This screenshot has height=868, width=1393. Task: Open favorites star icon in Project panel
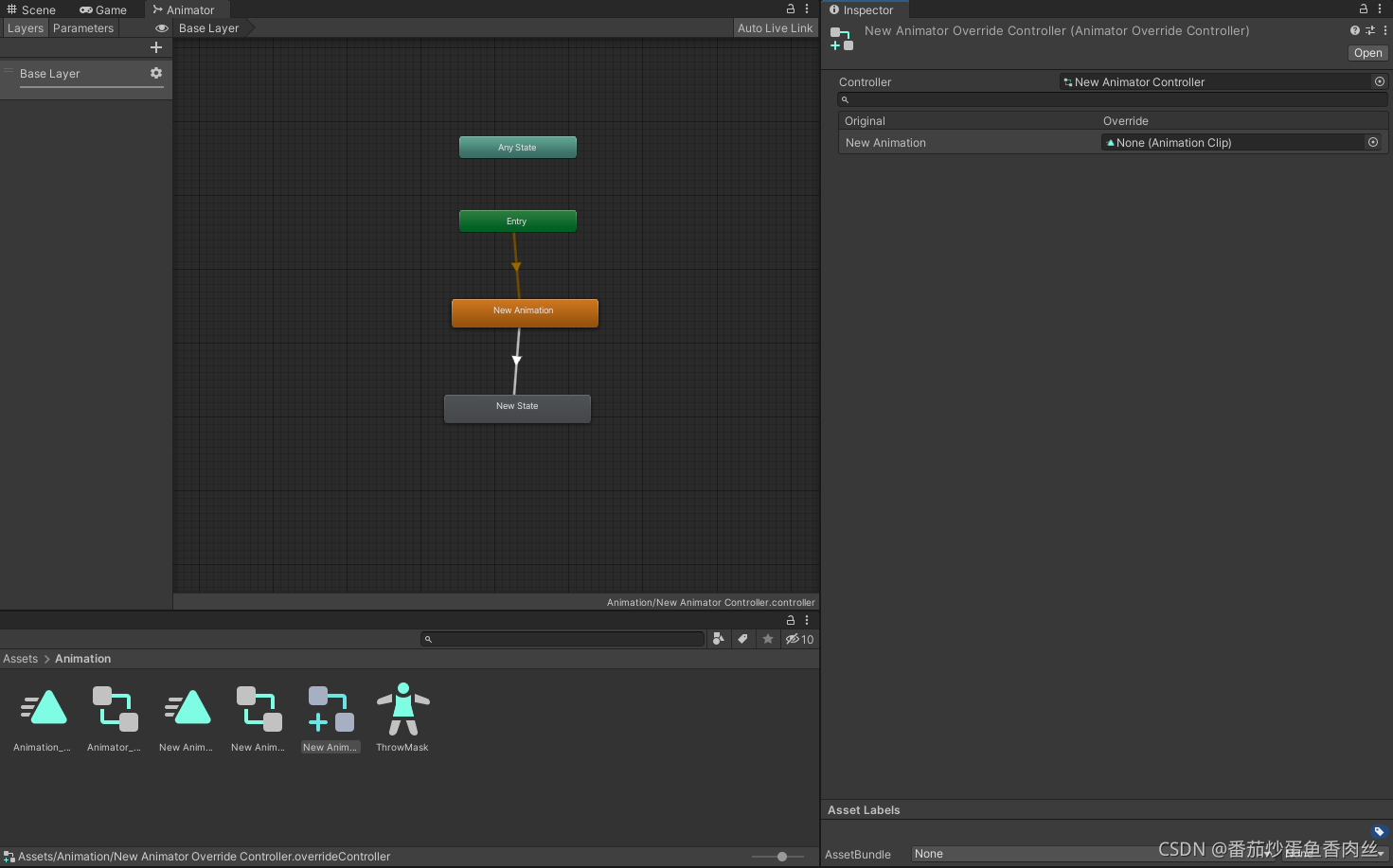click(768, 639)
